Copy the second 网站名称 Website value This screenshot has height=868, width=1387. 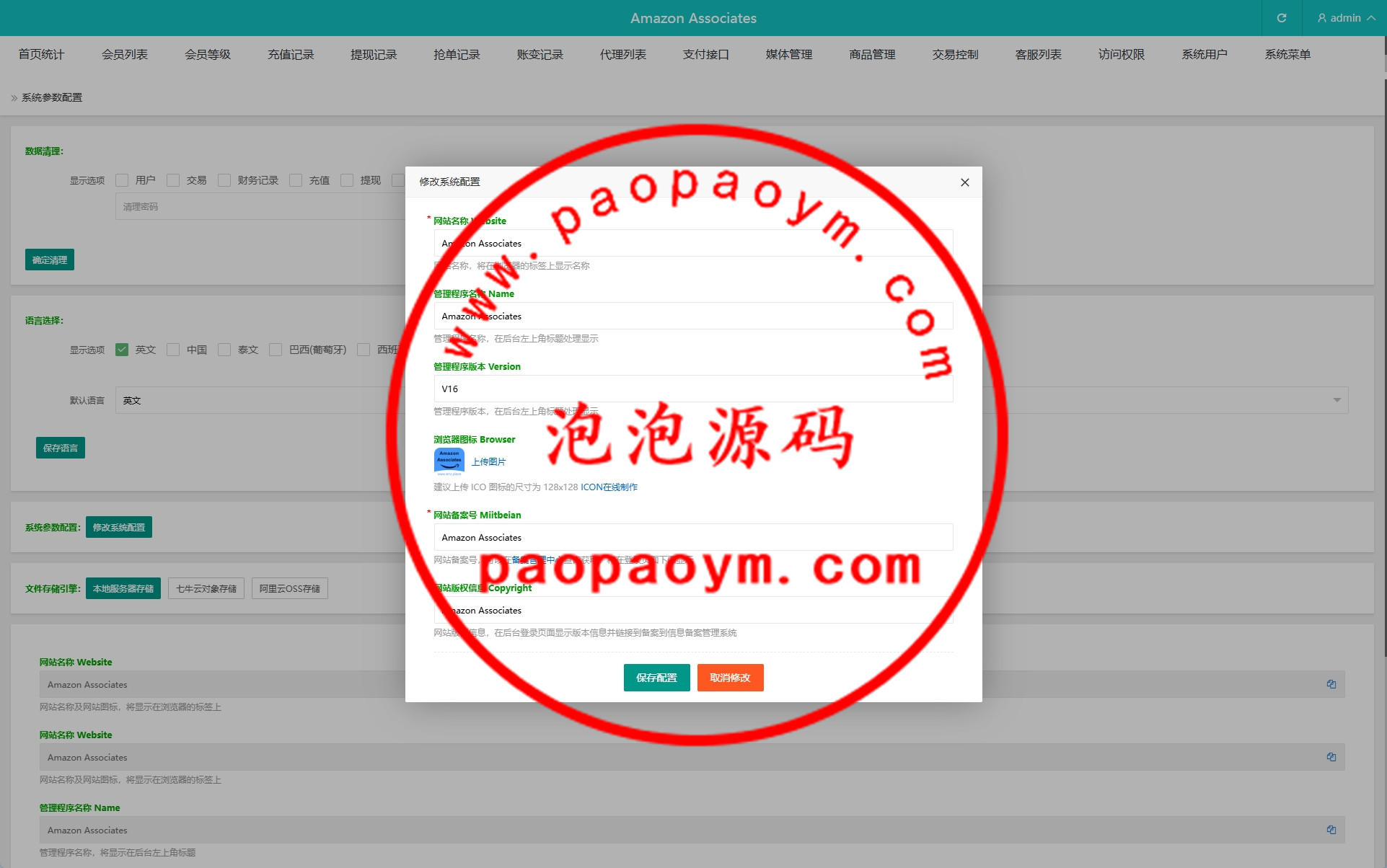tap(1331, 757)
